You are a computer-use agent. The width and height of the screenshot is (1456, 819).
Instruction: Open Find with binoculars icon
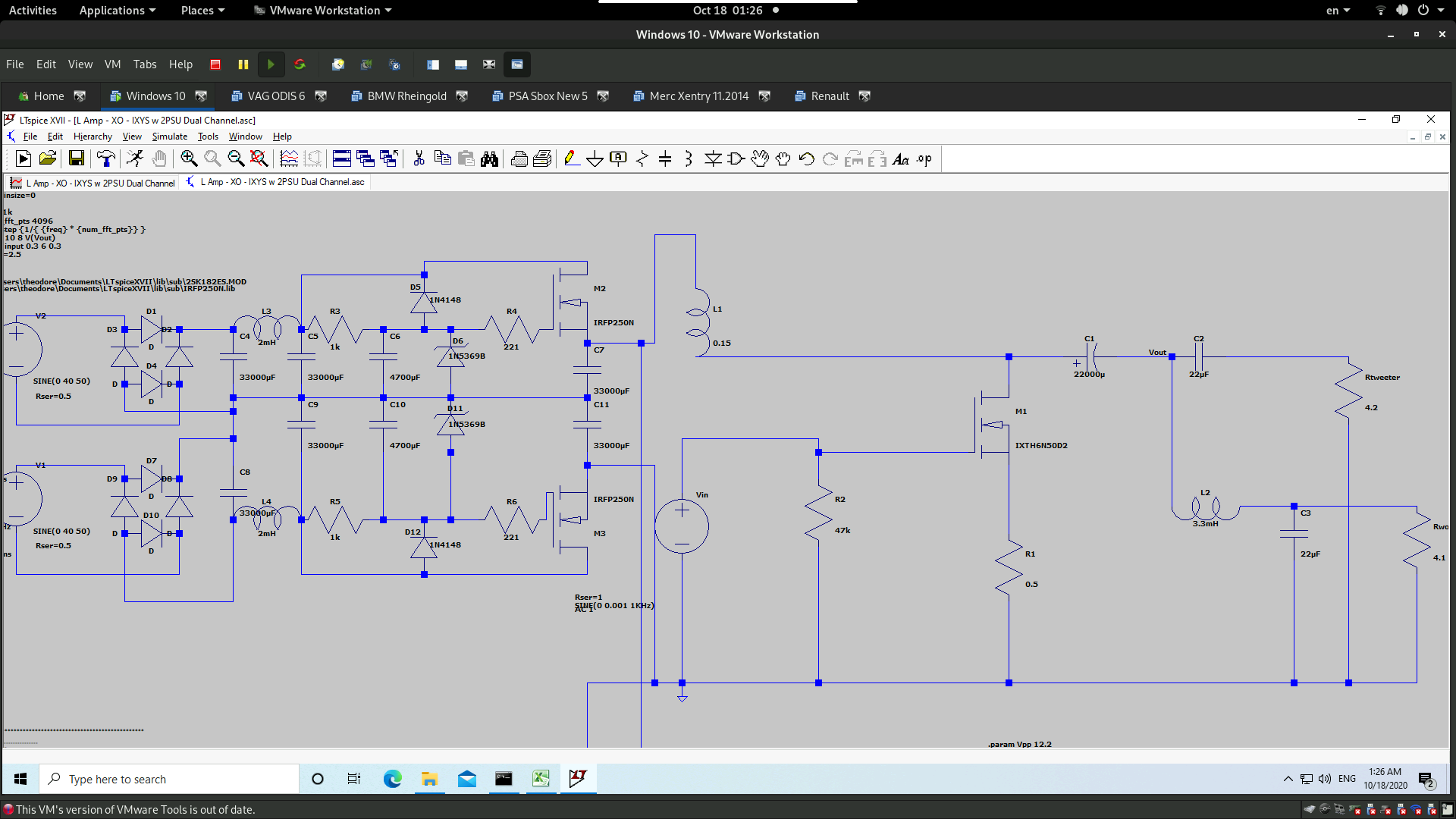click(489, 158)
